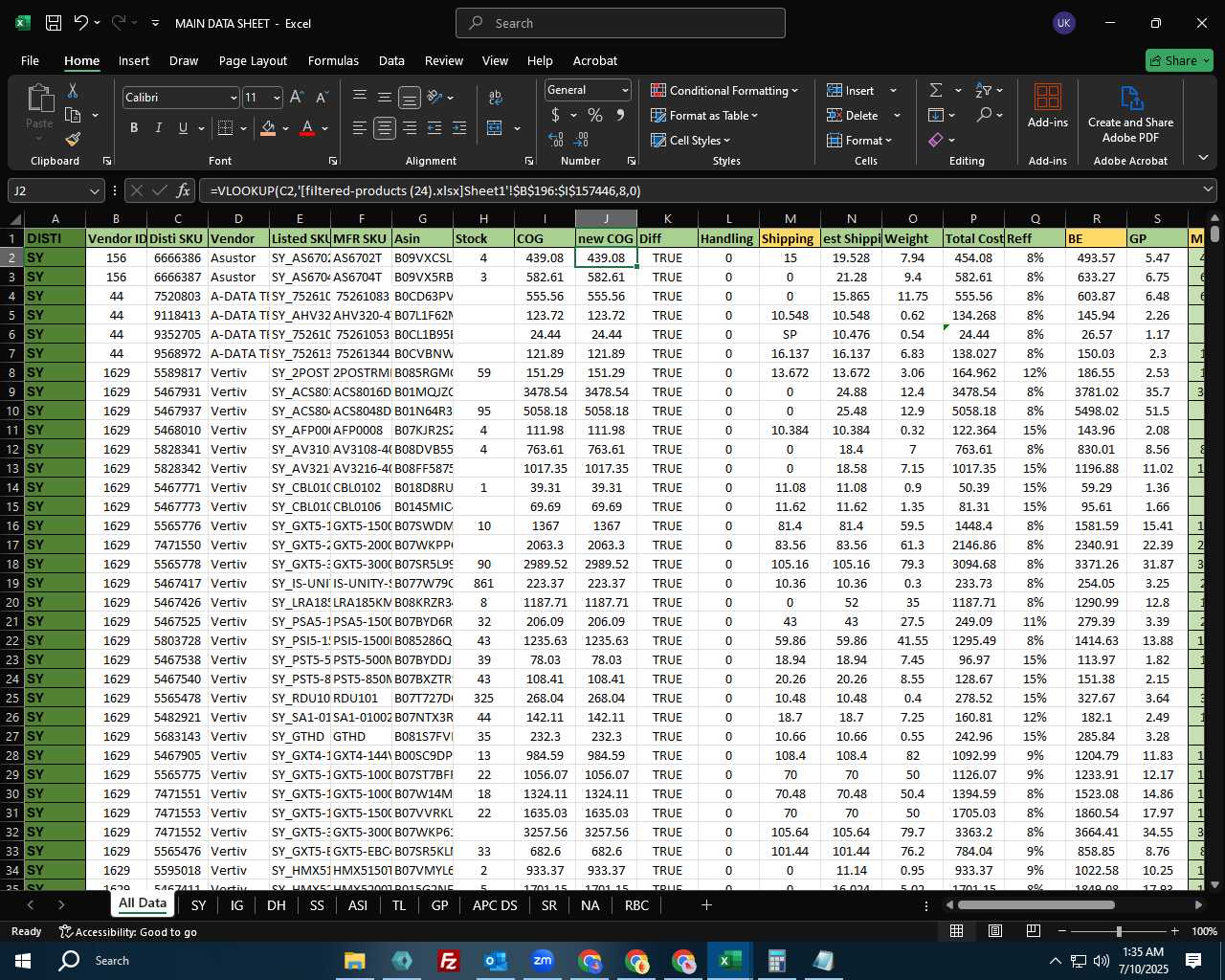Open the APC DS sheet tab
1225x980 pixels.
pyautogui.click(x=495, y=905)
